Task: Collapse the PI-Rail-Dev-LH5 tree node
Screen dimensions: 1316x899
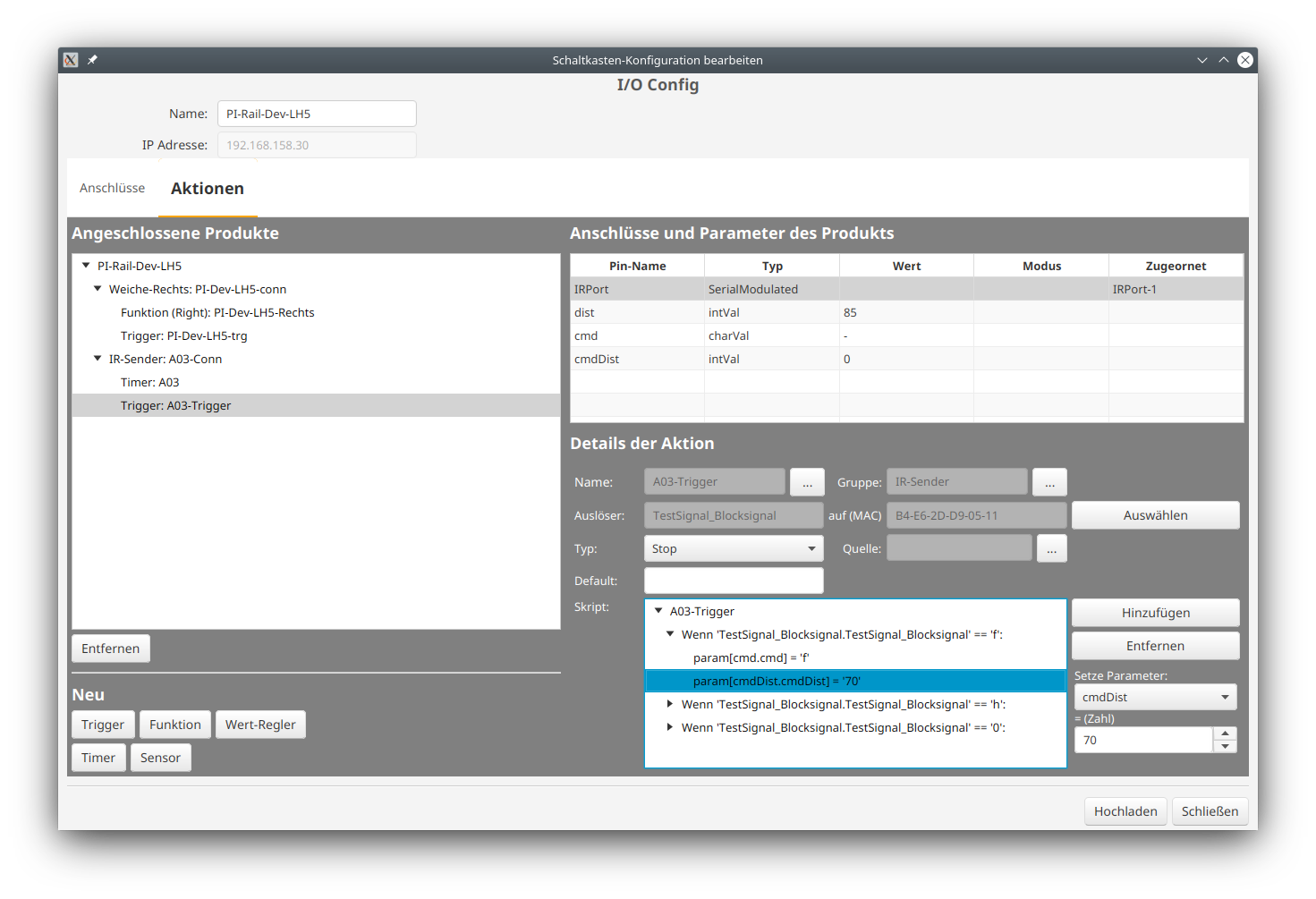Action: pos(85,265)
